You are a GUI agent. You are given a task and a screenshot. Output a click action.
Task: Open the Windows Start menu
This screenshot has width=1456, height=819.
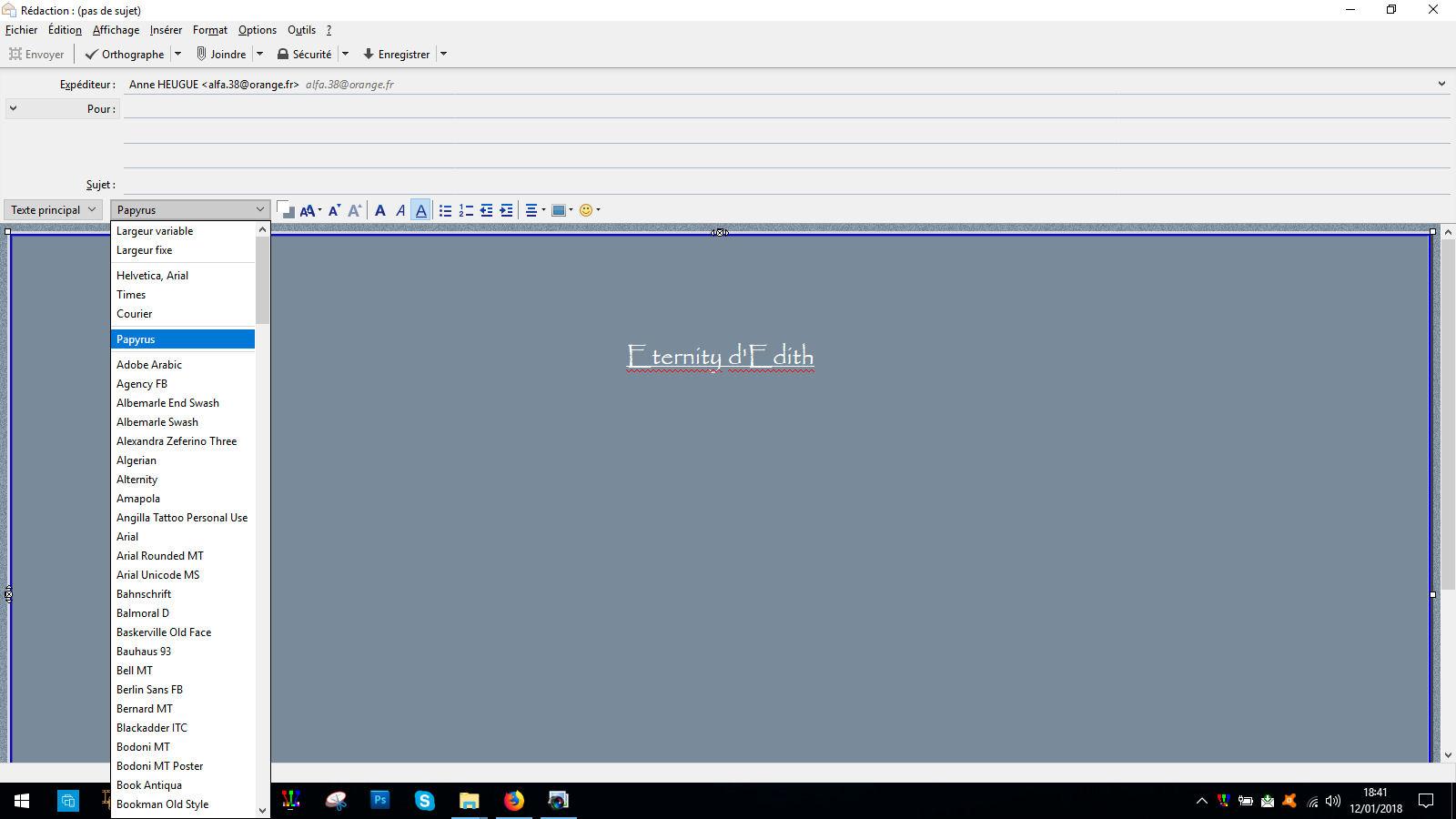(x=22, y=801)
